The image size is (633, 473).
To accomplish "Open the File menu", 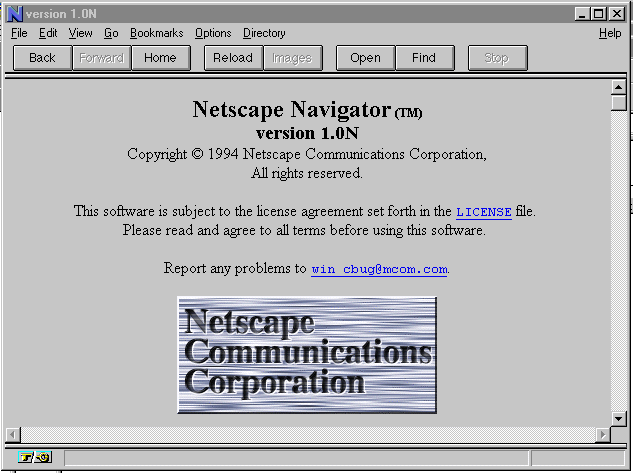I will 19,33.
